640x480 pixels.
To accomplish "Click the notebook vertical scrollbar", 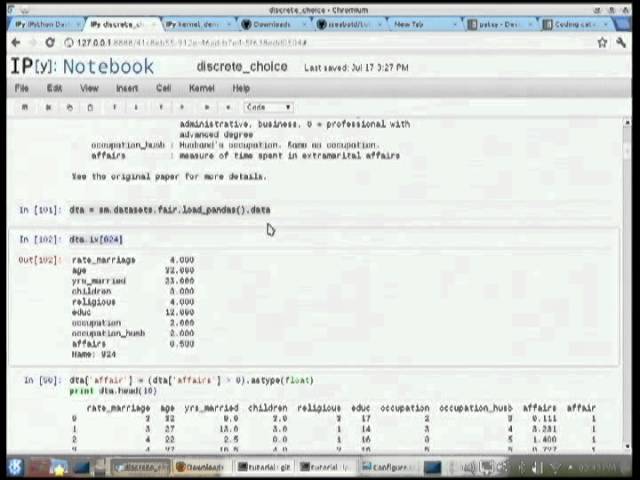I will [627, 284].
